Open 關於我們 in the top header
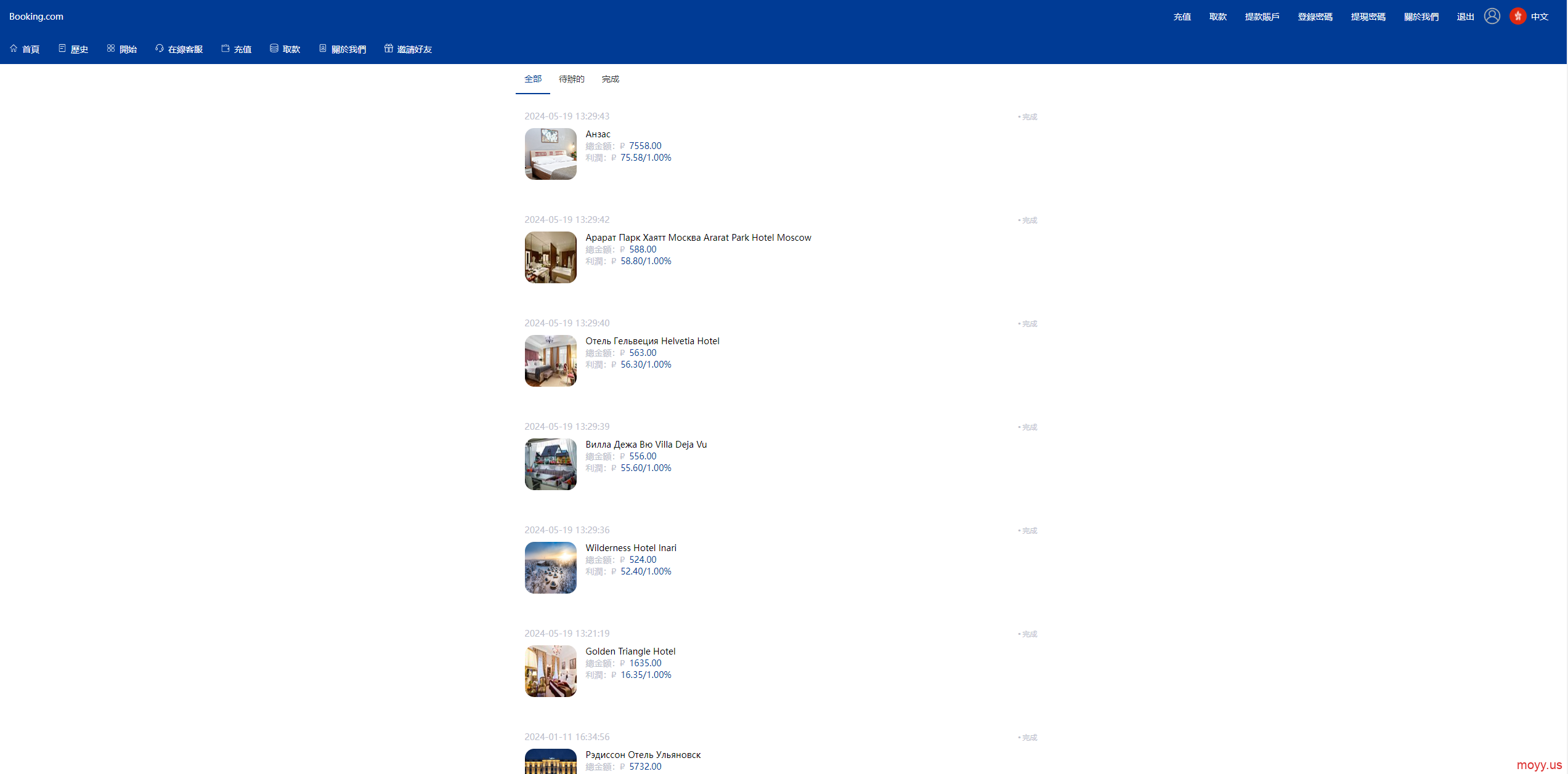The image size is (1568, 774). (1421, 17)
